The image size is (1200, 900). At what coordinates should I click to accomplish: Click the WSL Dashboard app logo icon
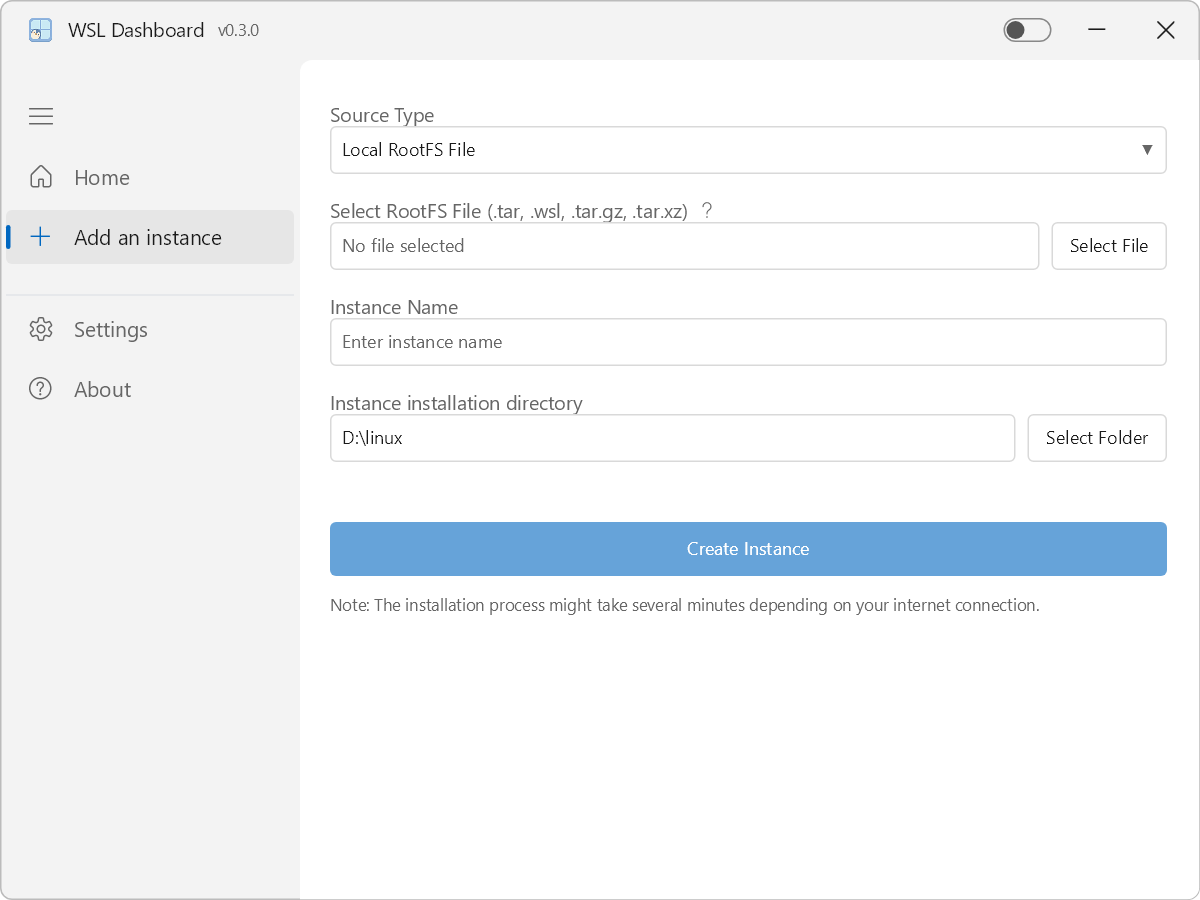[40, 30]
